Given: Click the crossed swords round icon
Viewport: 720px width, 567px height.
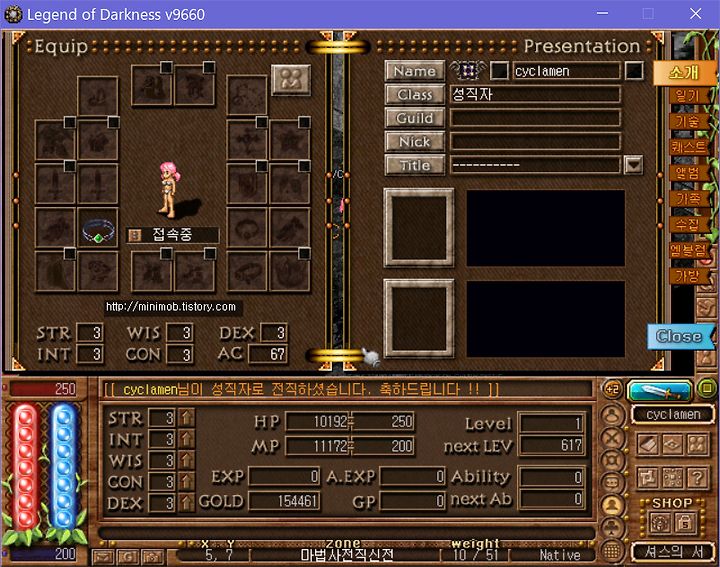Looking at the screenshot, I should tap(612, 438).
